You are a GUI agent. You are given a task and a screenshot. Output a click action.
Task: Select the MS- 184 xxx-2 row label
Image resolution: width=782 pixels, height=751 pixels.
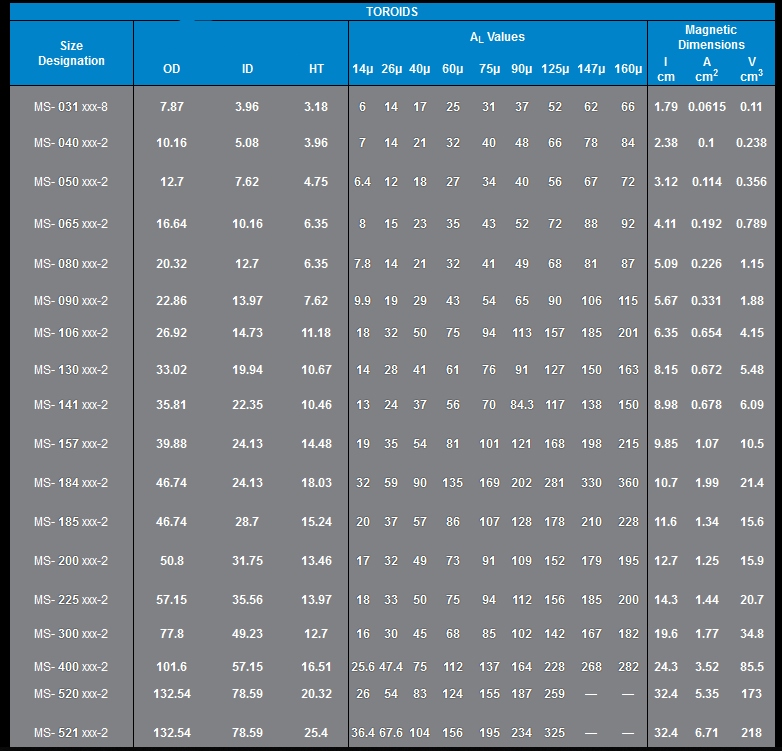tap(71, 483)
